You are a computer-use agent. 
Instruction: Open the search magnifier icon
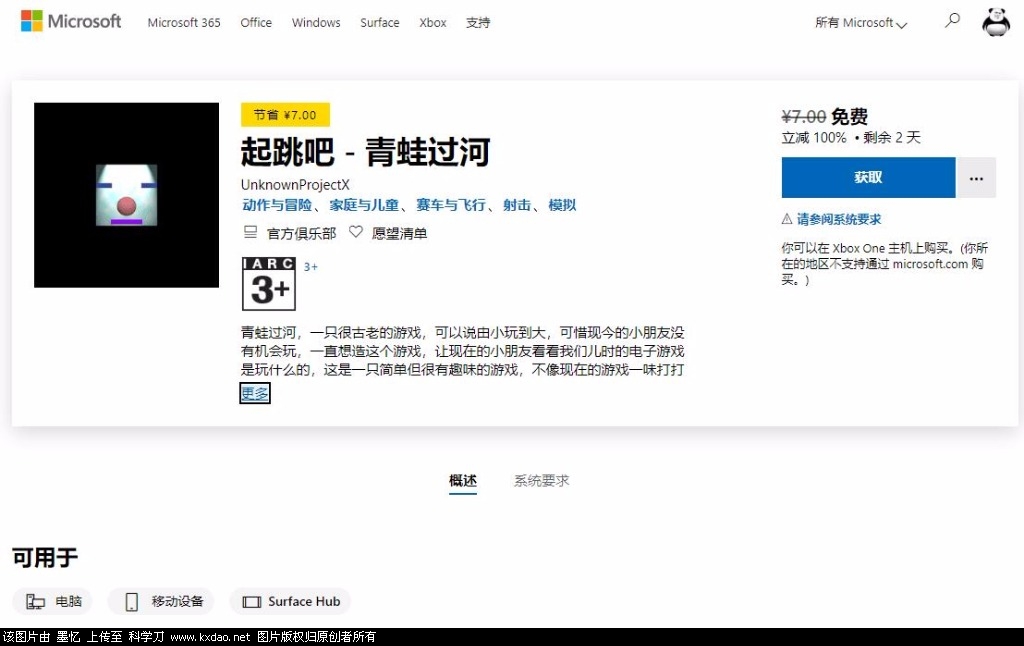point(952,21)
